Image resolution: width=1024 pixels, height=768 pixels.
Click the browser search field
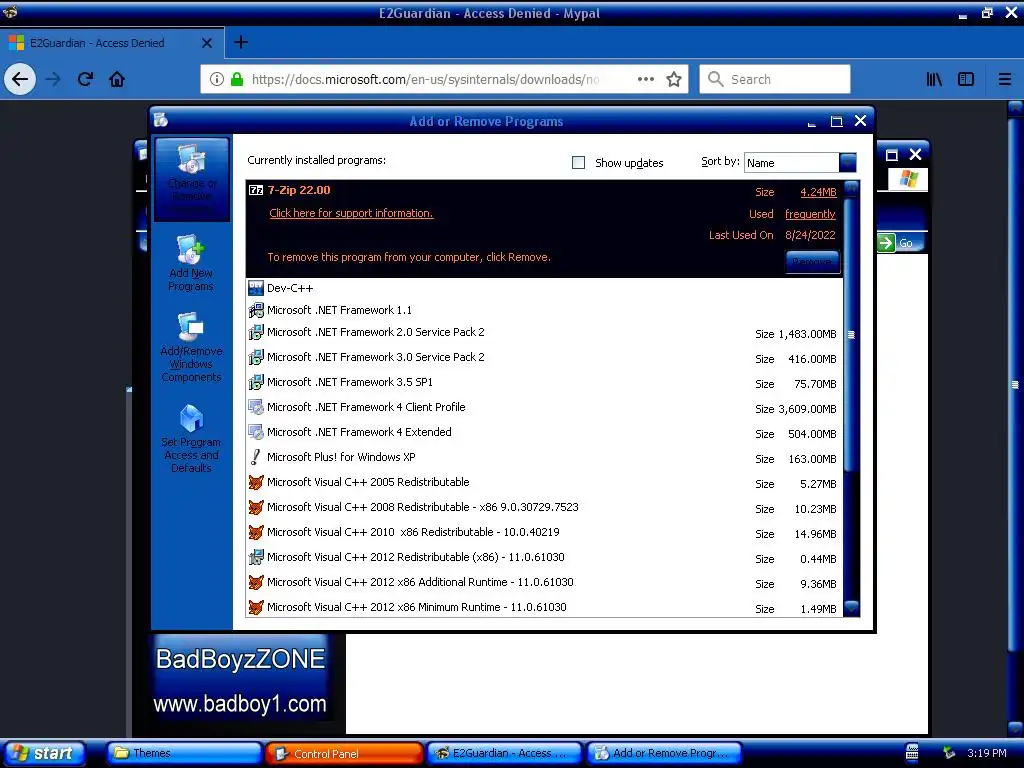(775, 79)
